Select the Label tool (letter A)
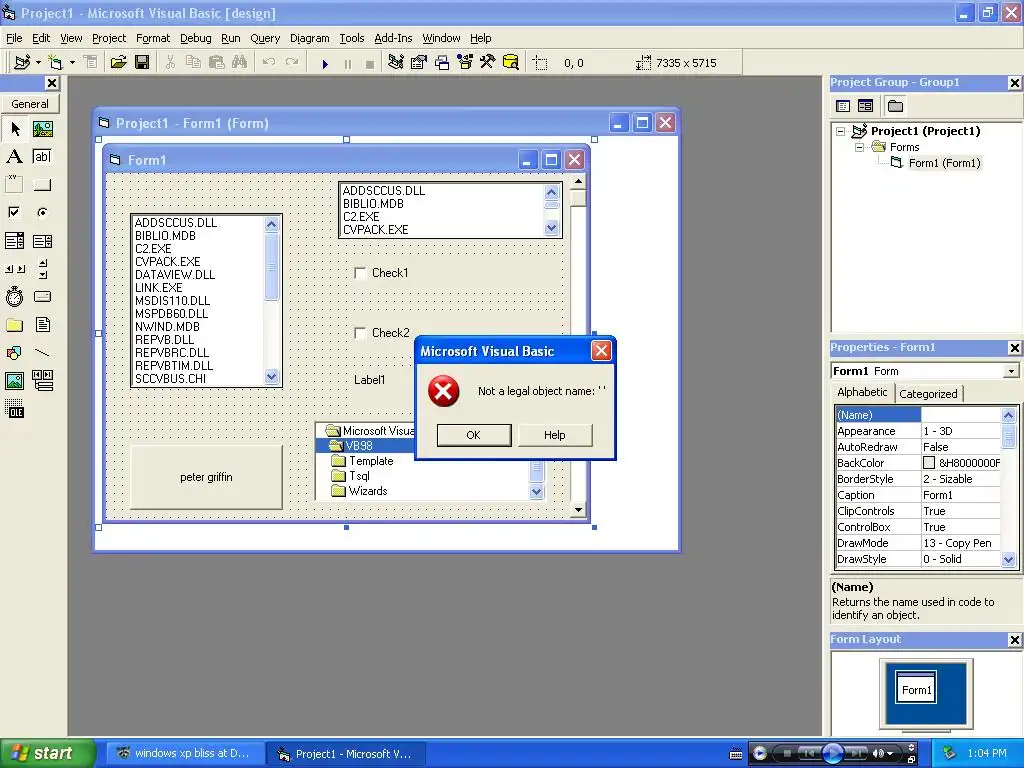Screen dimensions: 1024x768 pos(14,156)
